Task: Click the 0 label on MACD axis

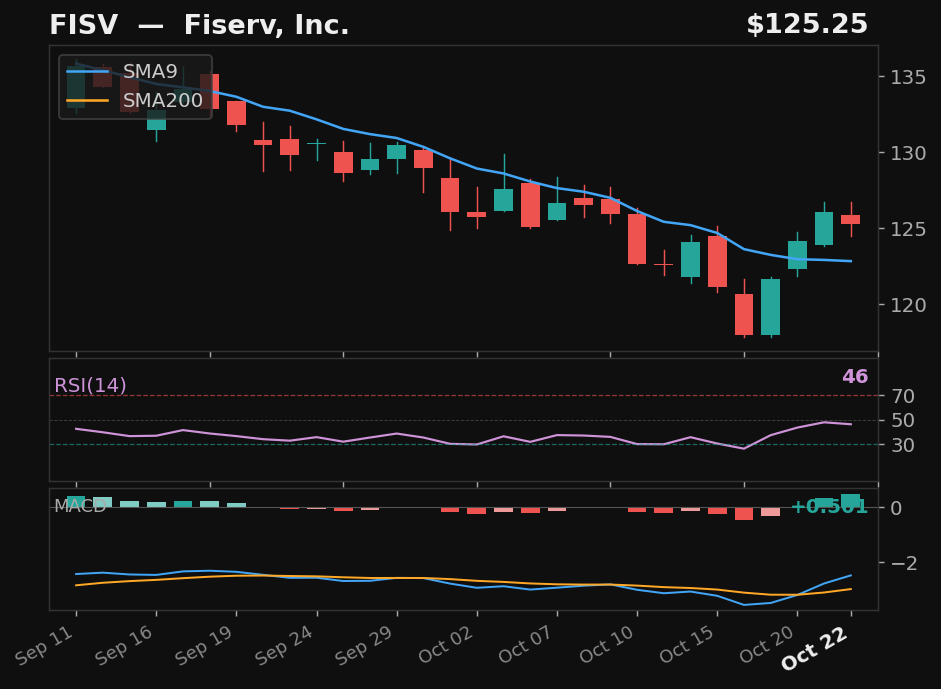Action: click(896, 508)
